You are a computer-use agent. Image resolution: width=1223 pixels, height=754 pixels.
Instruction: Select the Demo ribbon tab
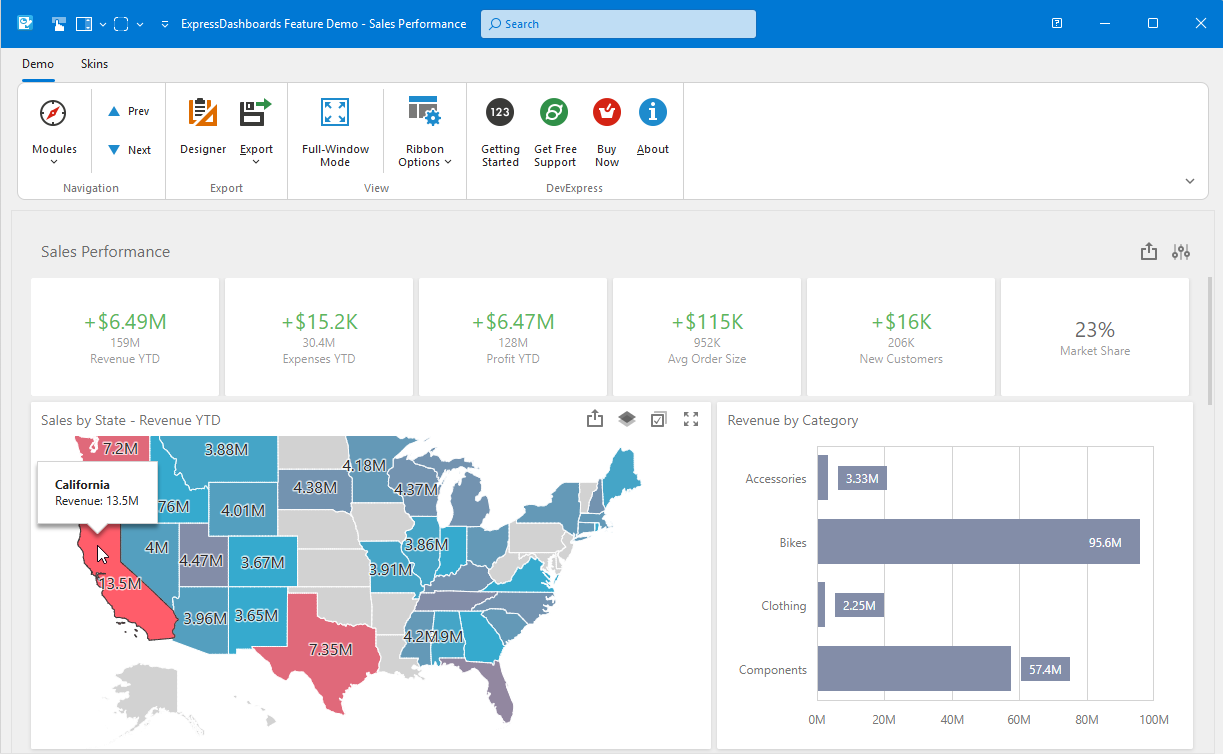(x=37, y=63)
